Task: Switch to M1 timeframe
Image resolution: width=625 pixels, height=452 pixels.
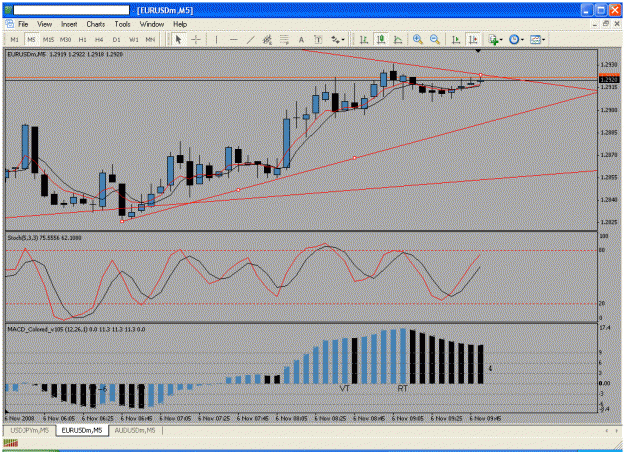Action: click(14, 39)
